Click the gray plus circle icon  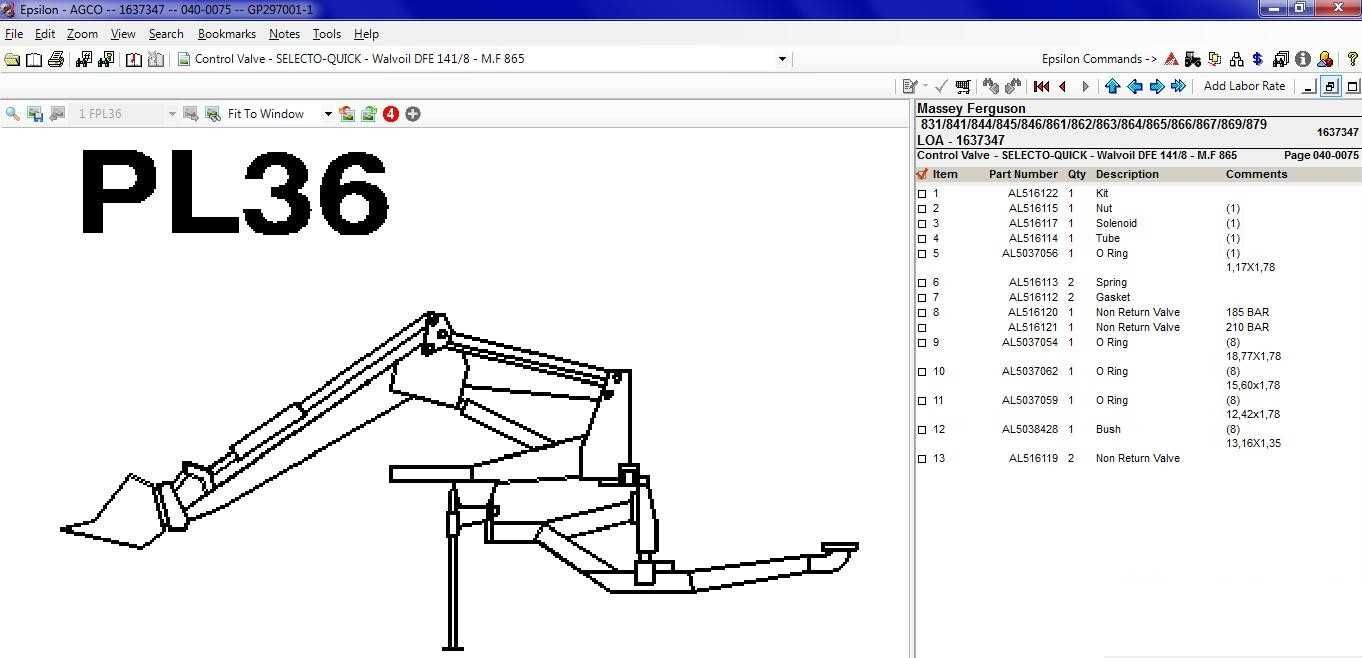click(413, 114)
